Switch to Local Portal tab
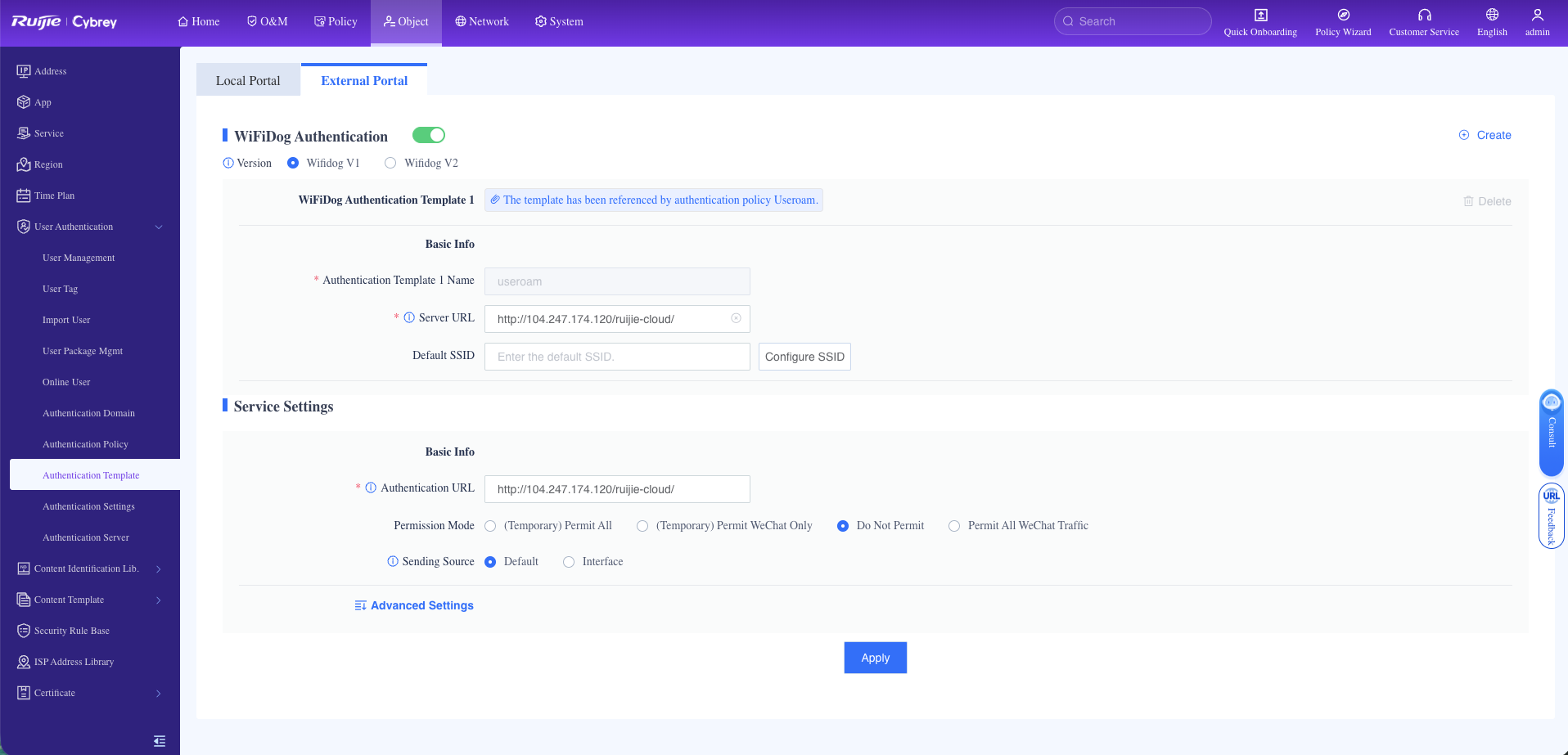 248,80
